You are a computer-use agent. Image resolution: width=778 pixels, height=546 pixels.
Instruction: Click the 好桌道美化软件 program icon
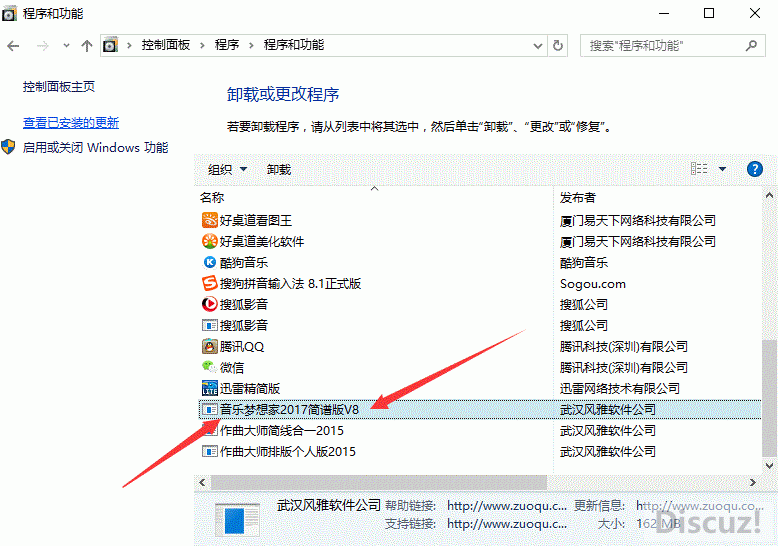pyautogui.click(x=209, y=241)
